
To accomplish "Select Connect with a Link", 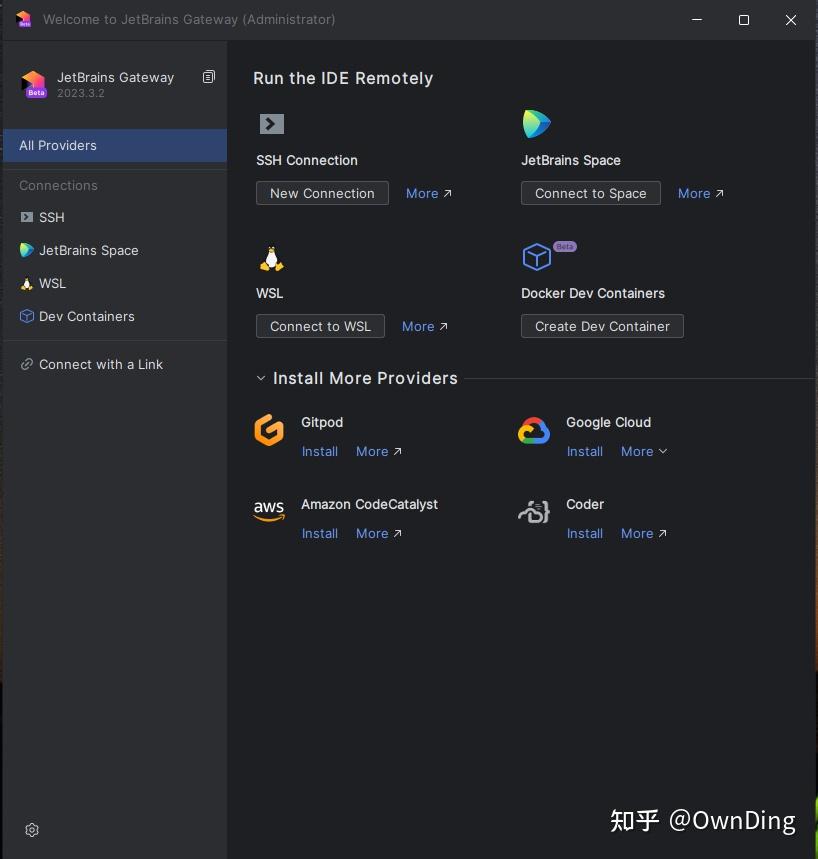I will pos(115,364).
